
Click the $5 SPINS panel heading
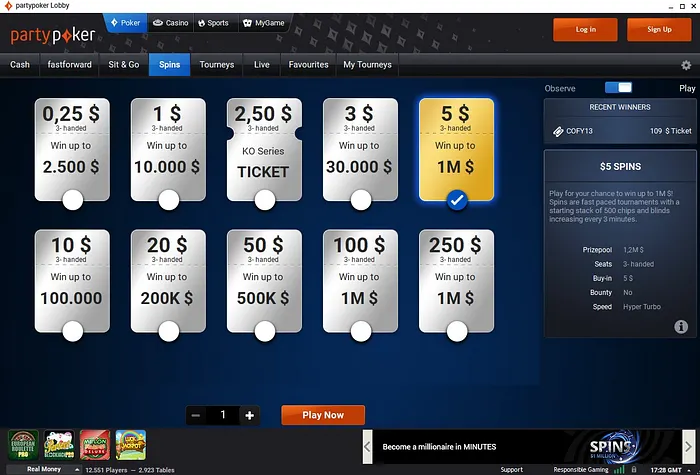point(620,167)
